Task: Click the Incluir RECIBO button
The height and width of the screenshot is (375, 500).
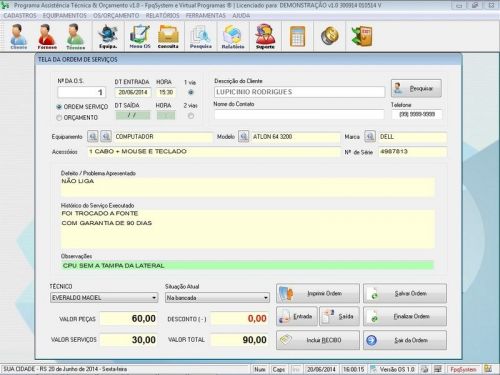Action: (318, 340)
